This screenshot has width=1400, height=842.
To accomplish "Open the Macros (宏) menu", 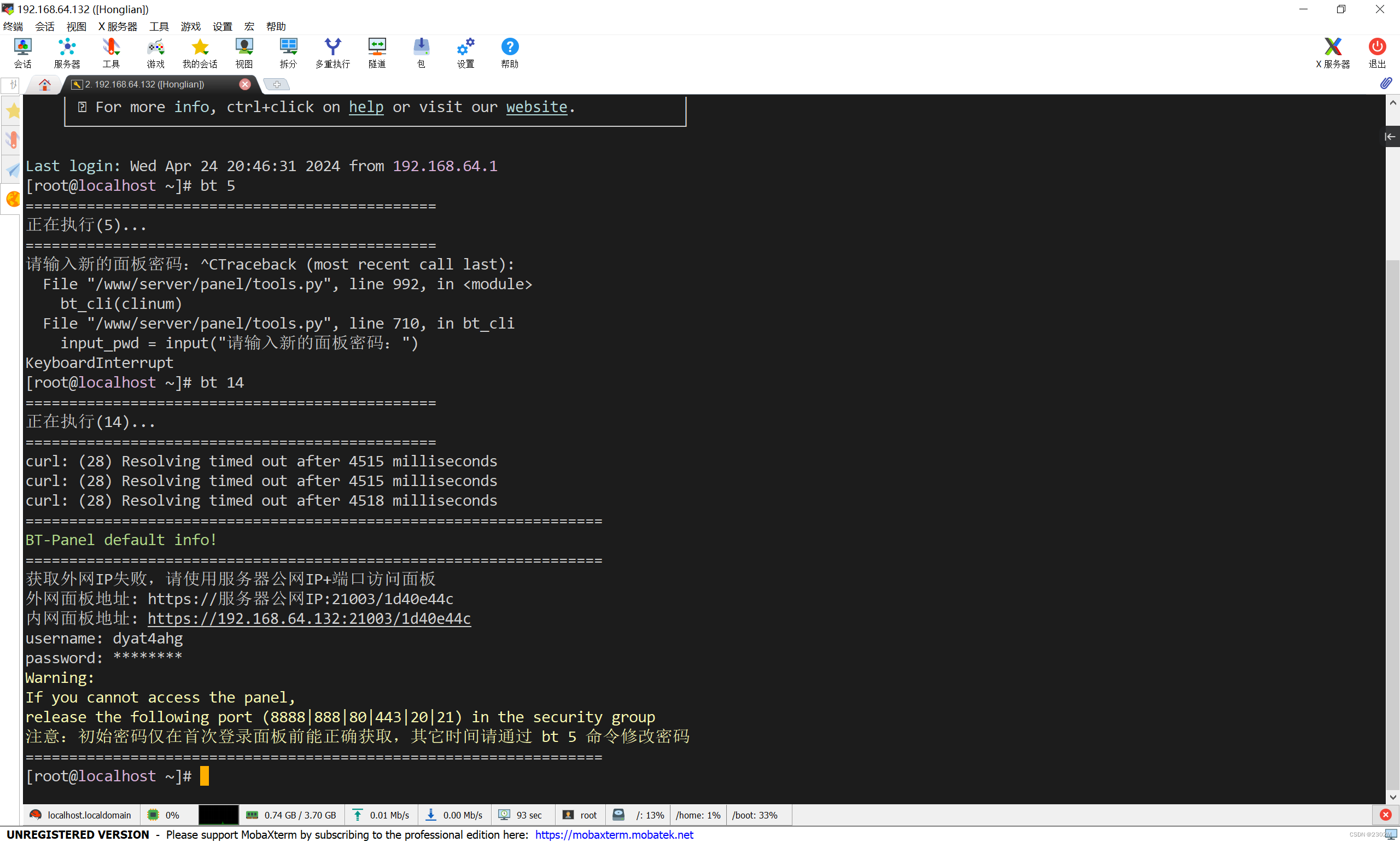I will tap(249, 26).
